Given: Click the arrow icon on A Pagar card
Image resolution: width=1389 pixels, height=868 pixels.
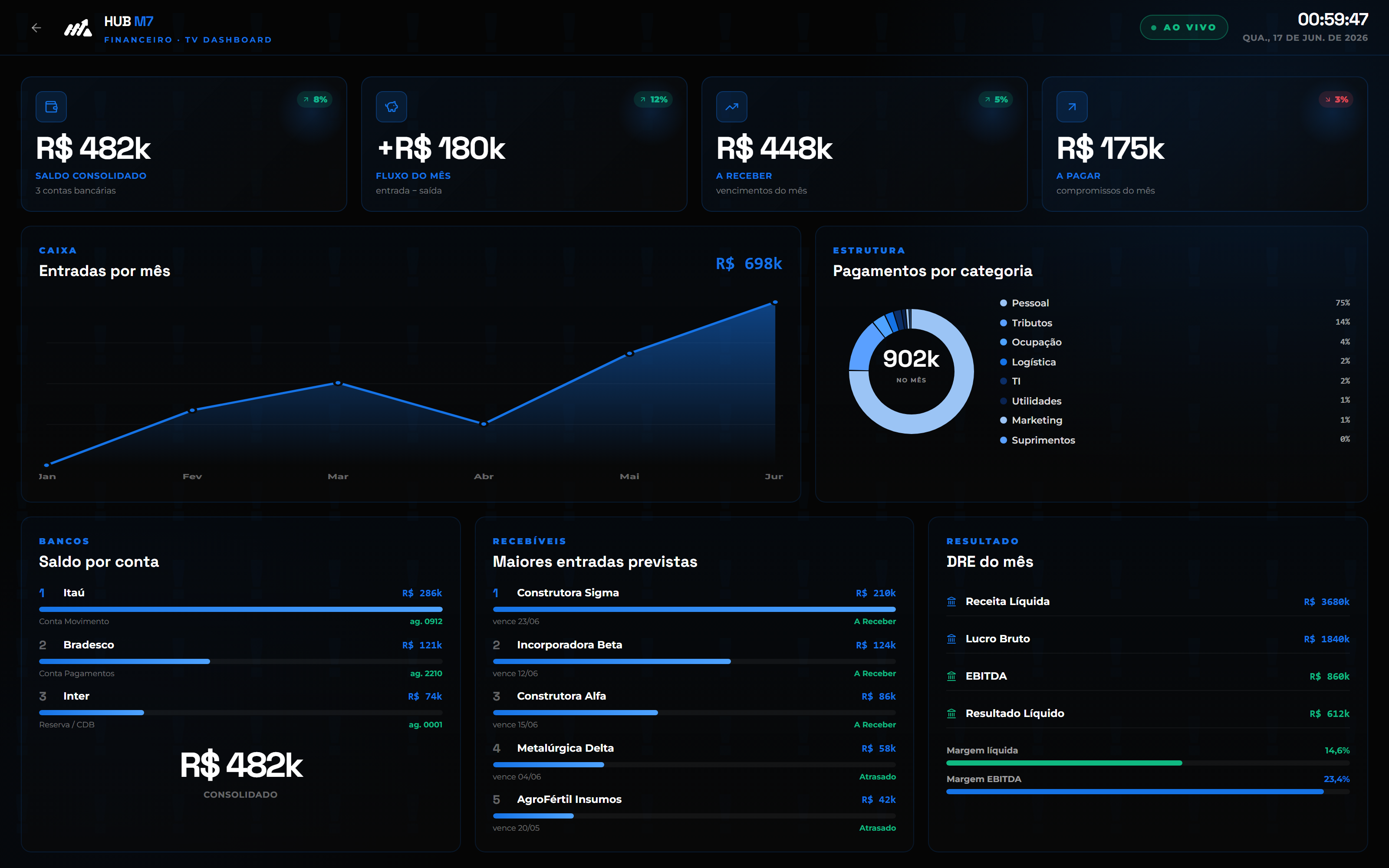Looking at the screenshot, I should point(1072,107).
